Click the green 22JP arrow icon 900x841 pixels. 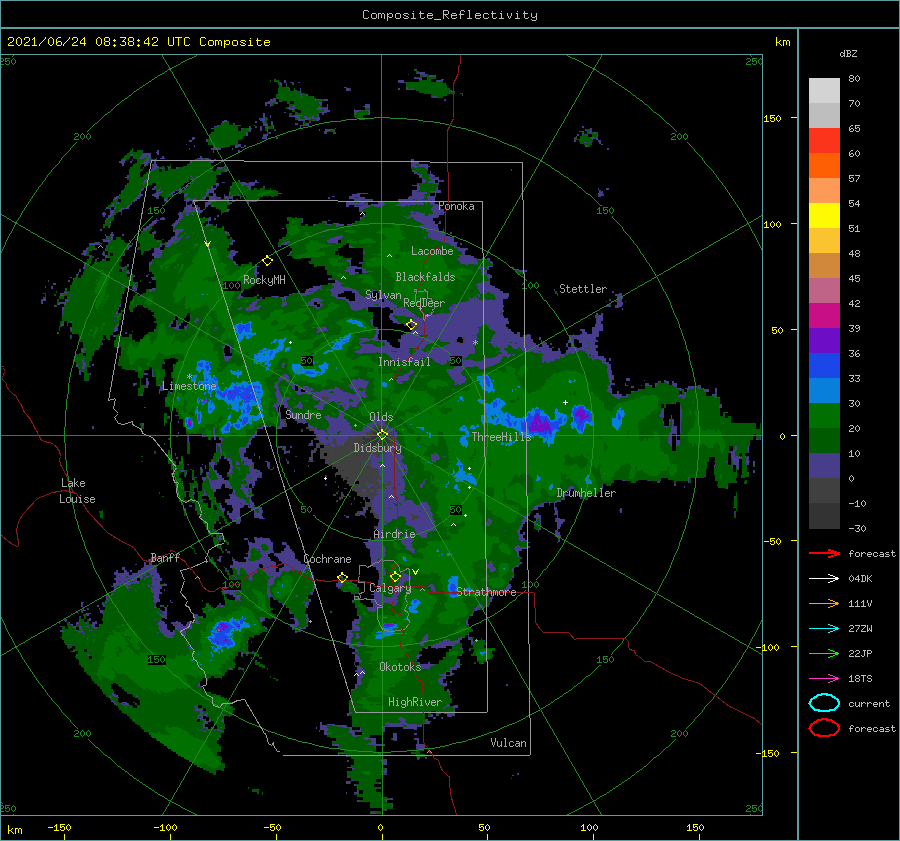[x=824, y=653]
